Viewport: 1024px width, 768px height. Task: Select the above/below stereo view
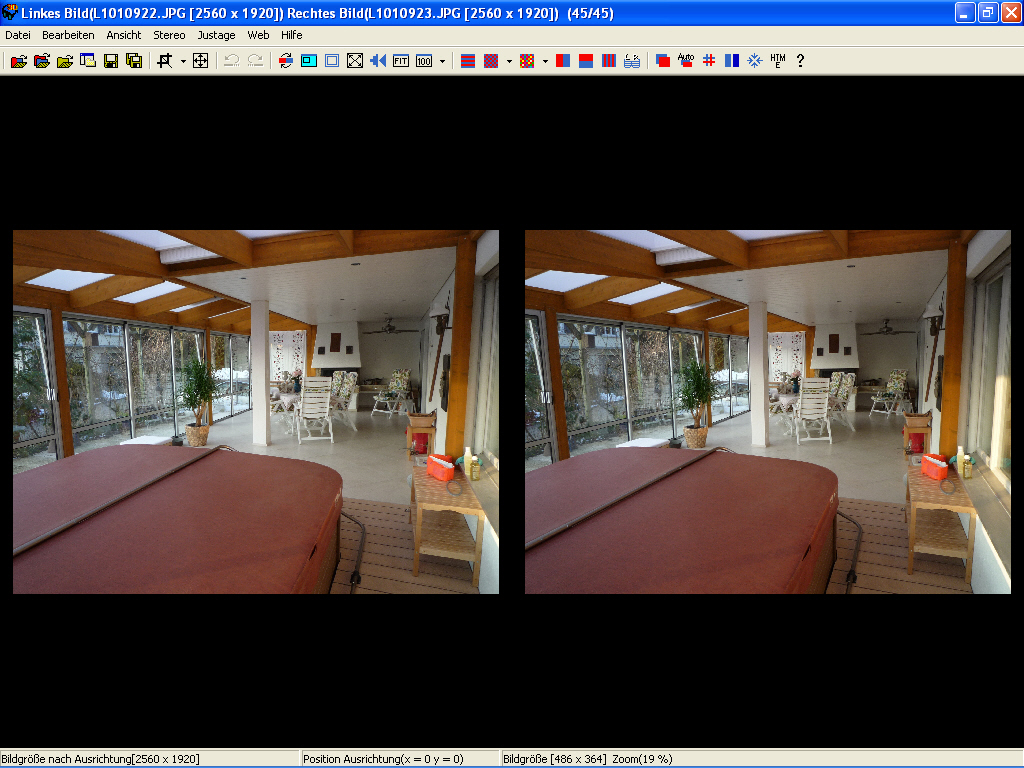(x=586, y=61)
